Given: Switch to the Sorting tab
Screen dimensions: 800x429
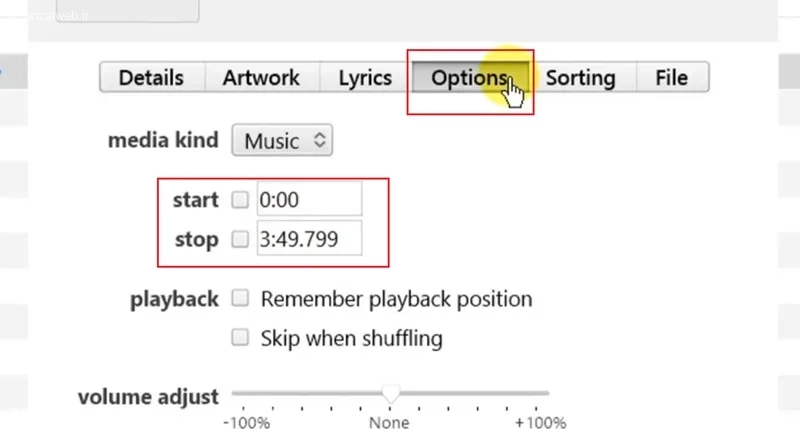Looking at the screenshot, I should click(582, 78).
